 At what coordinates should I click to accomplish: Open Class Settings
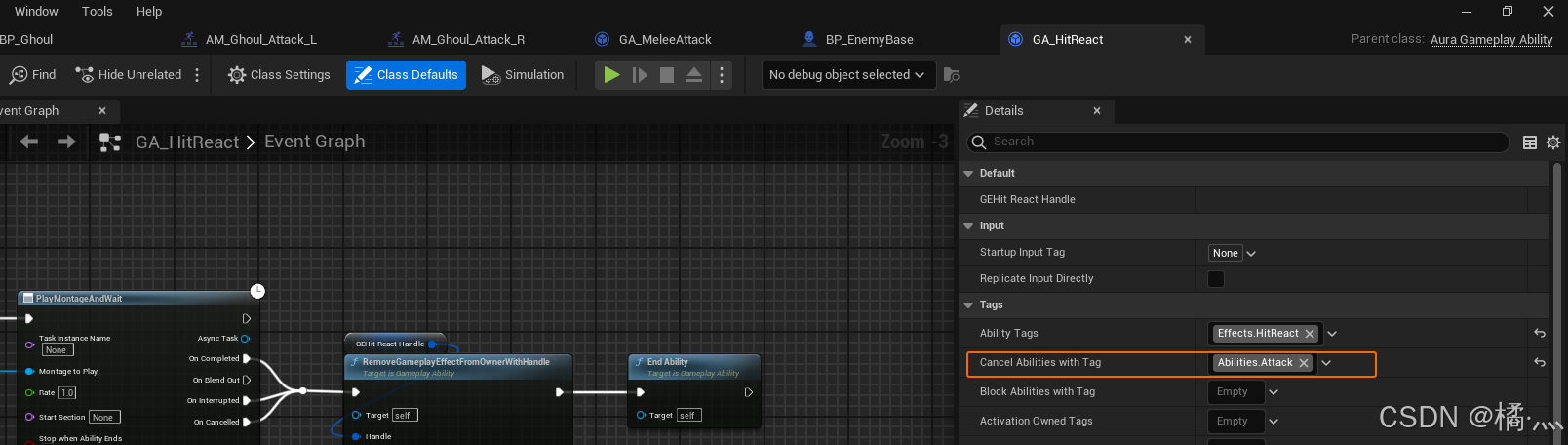279,75
